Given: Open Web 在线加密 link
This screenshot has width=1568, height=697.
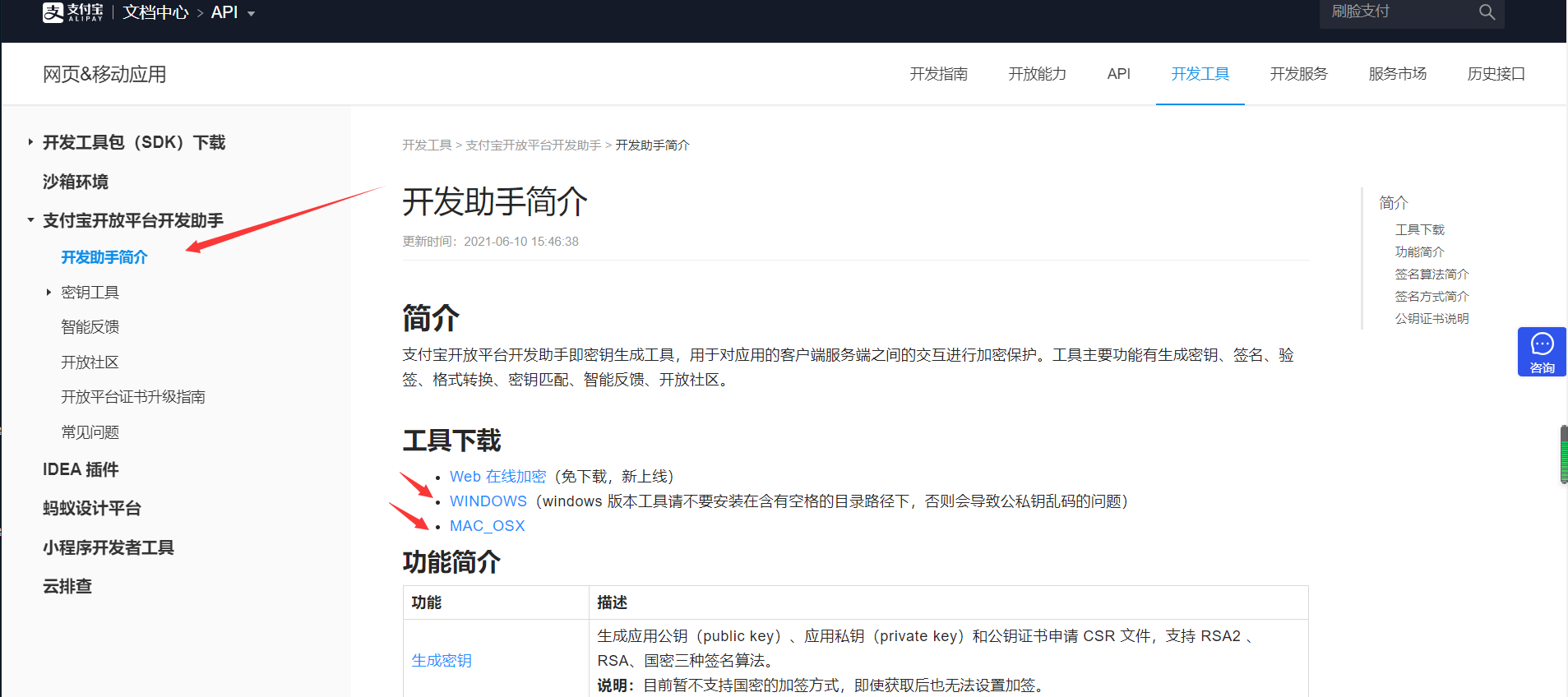Looking at the screenshot, I should [x=497, y=477].
